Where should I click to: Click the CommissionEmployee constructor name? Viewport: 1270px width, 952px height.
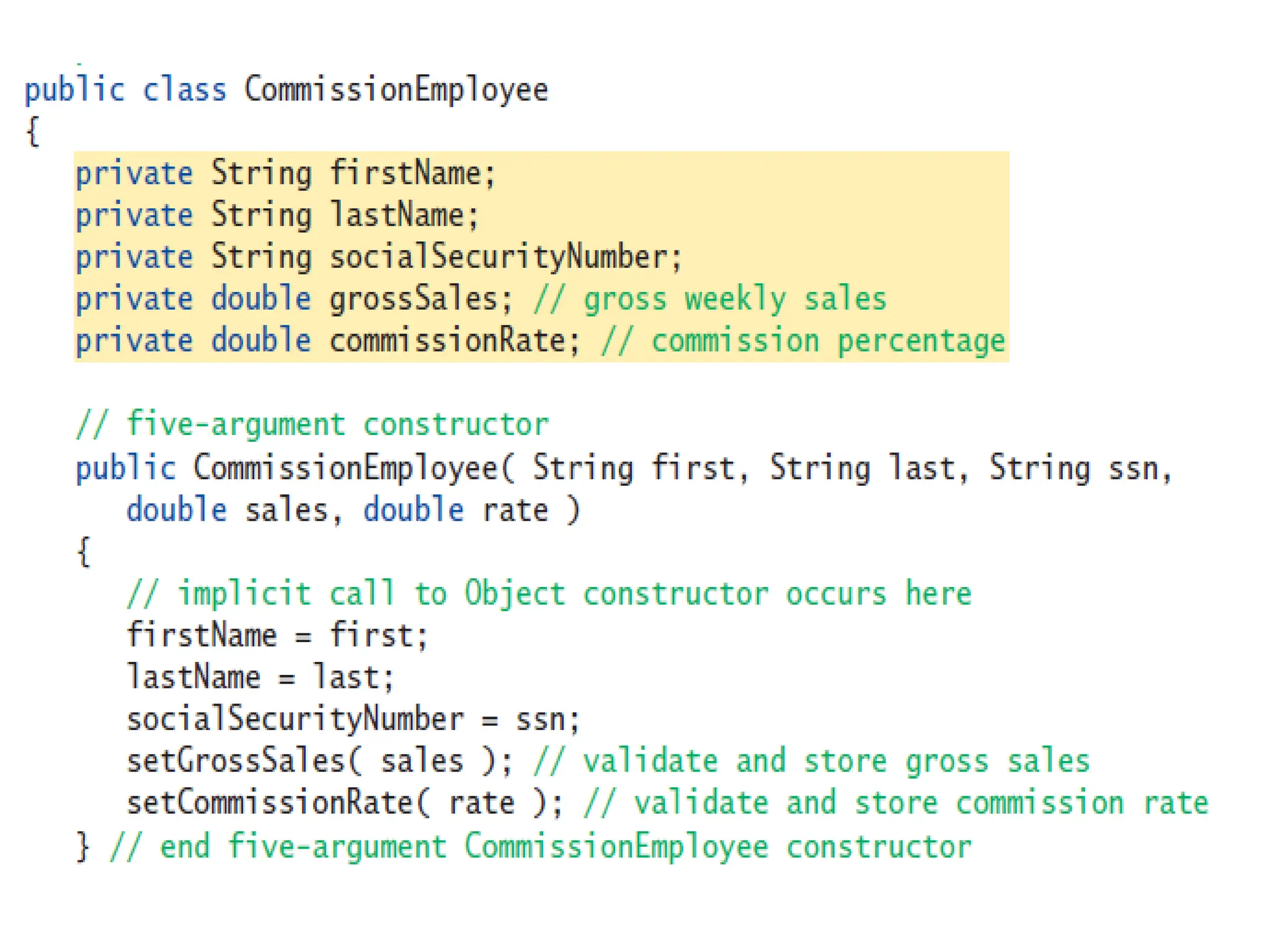point(345,468)
